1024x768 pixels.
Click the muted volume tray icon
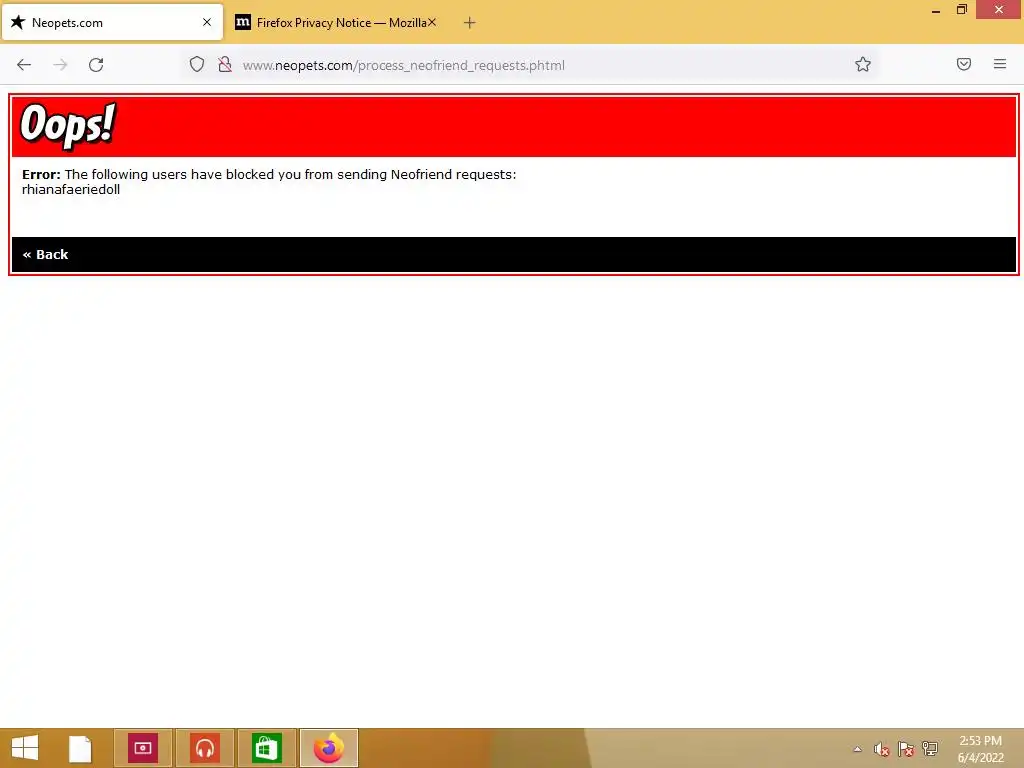pos(882,749)
